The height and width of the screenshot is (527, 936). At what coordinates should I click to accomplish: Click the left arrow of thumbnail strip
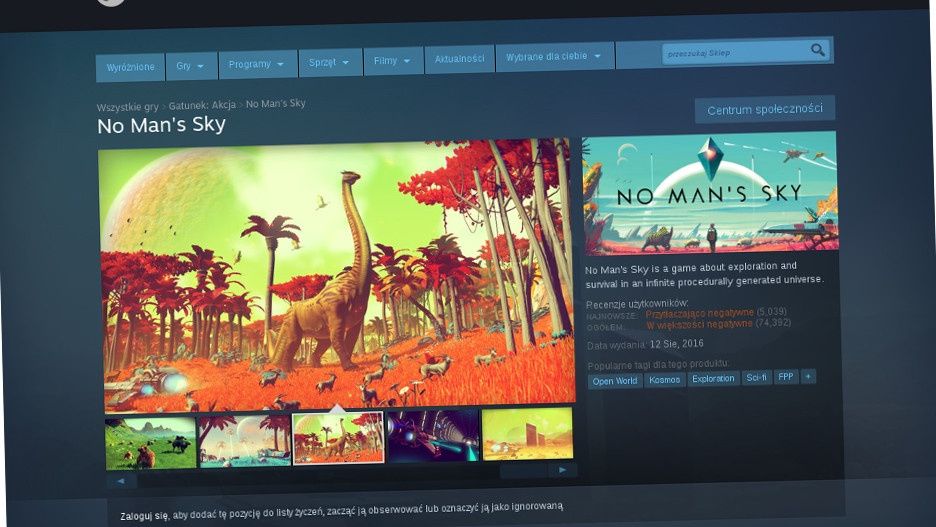click(121, 480)
